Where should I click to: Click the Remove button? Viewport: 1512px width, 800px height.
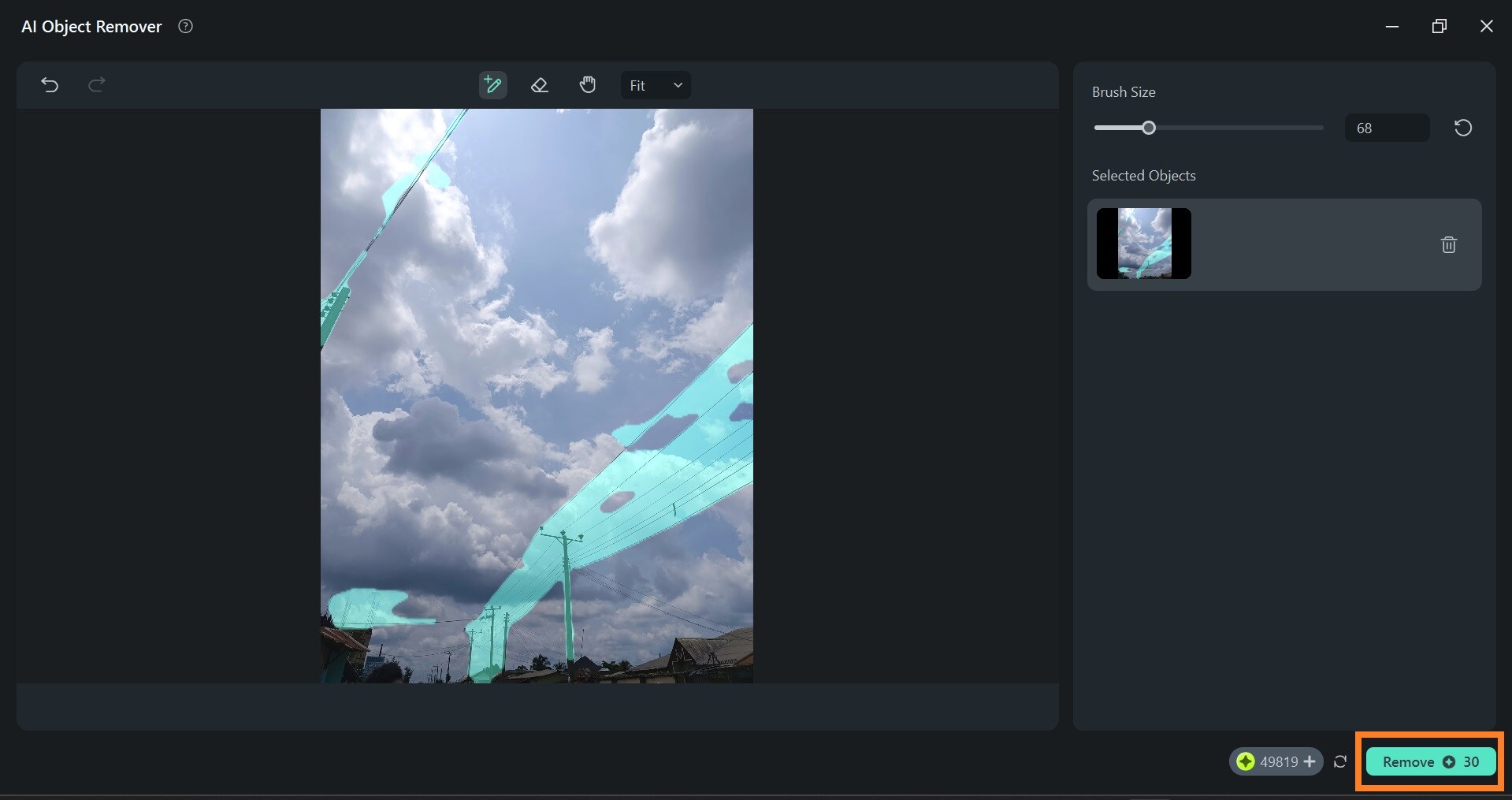click(1430, 761)
